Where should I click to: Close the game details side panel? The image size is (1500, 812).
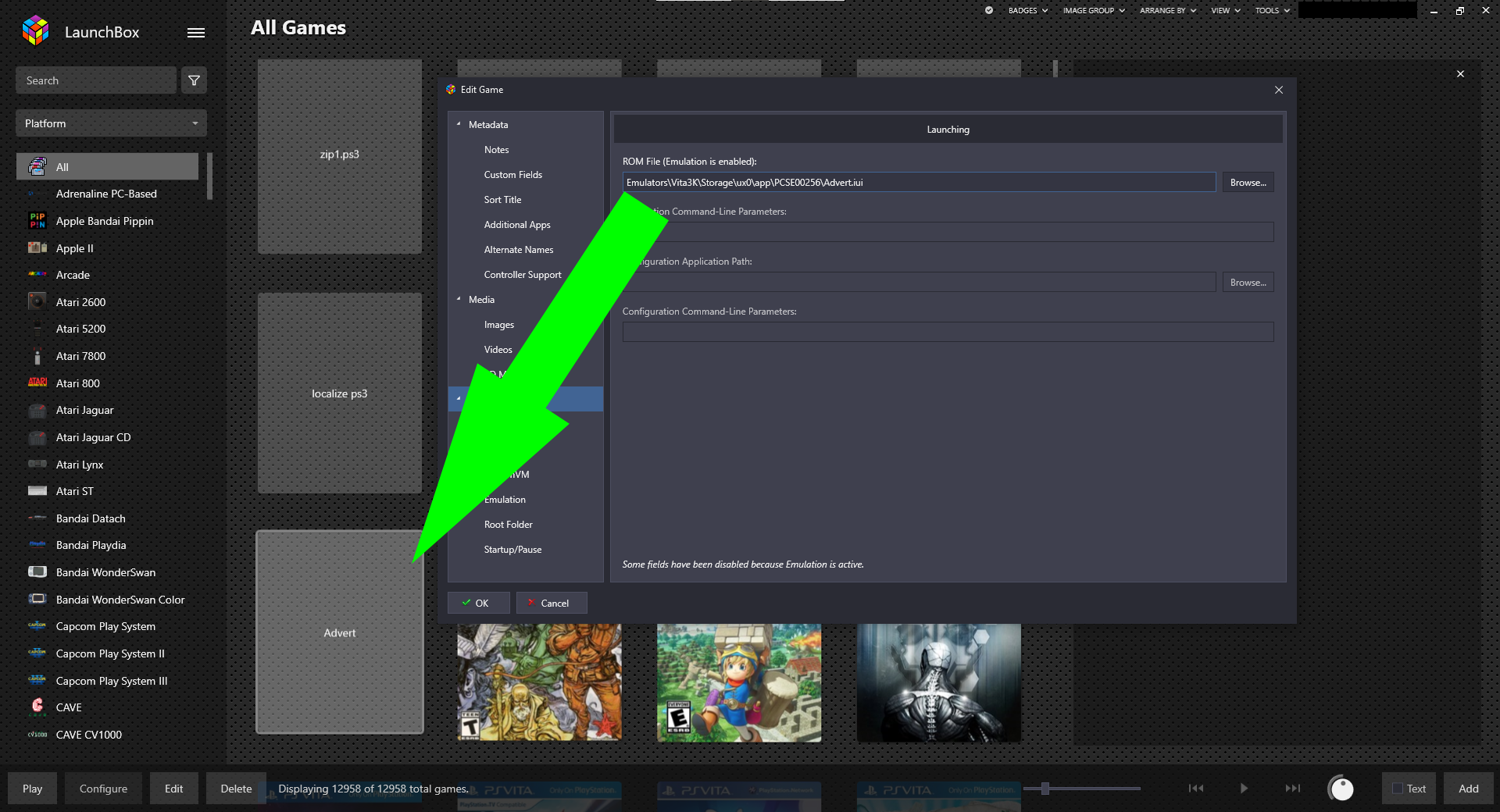[x=1460, y=74]
